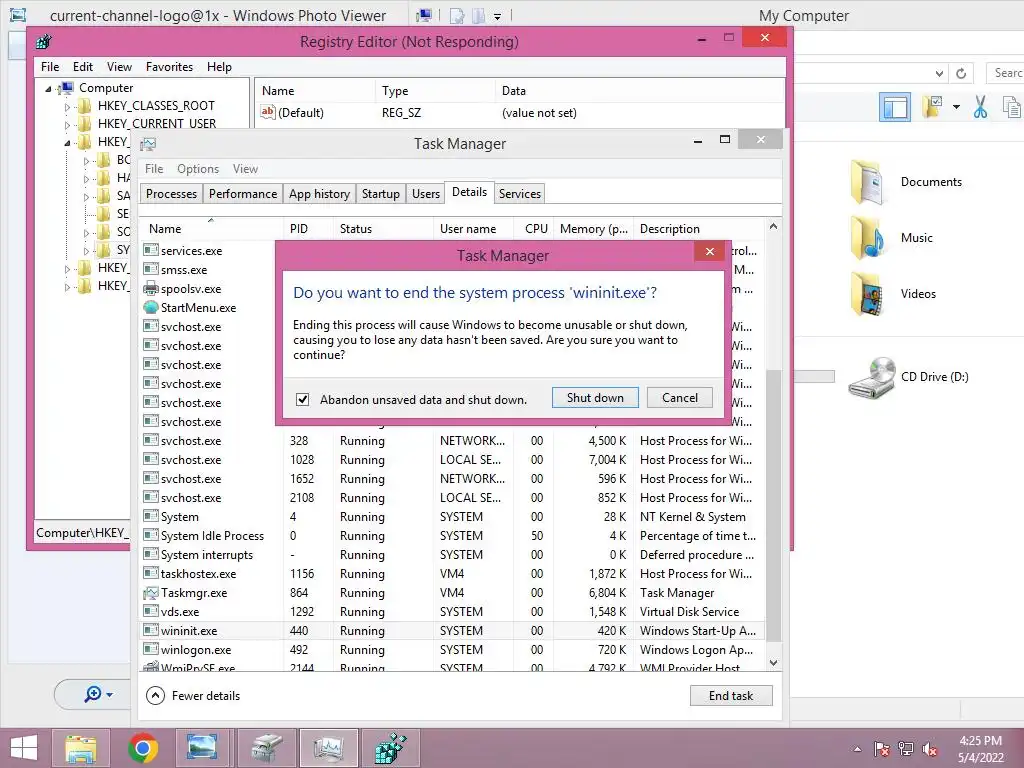Switch to Task Manager taskbar button

[328, 748]
